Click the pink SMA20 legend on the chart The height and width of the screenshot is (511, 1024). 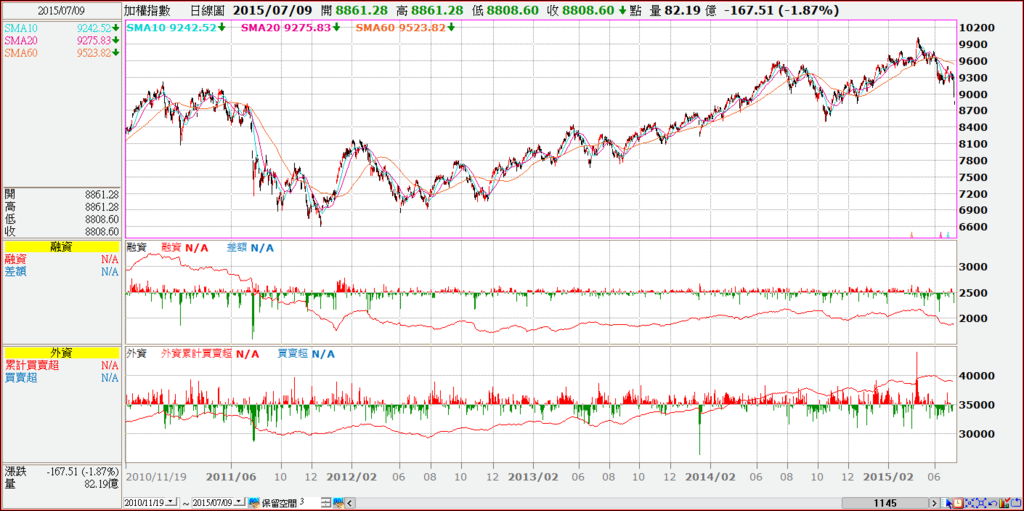point(291,27)
